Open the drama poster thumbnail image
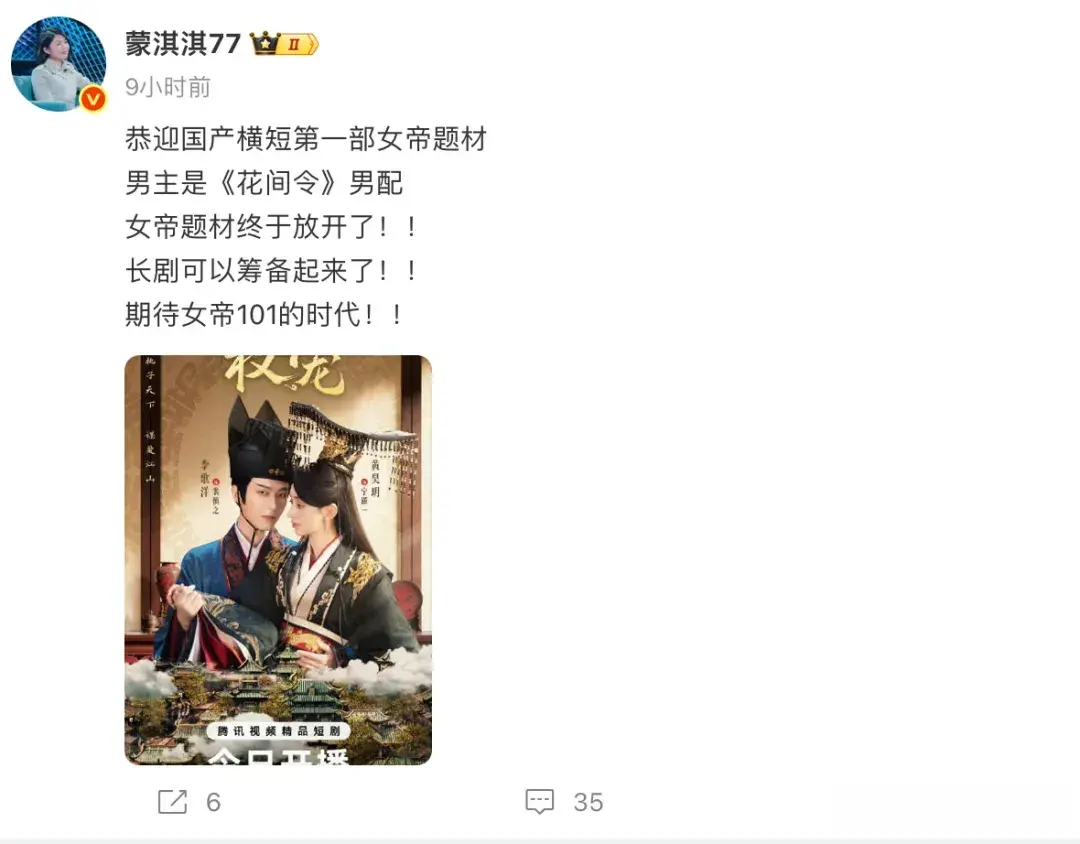Screen dimensions: 1080x844 click(x=278, y=560)
